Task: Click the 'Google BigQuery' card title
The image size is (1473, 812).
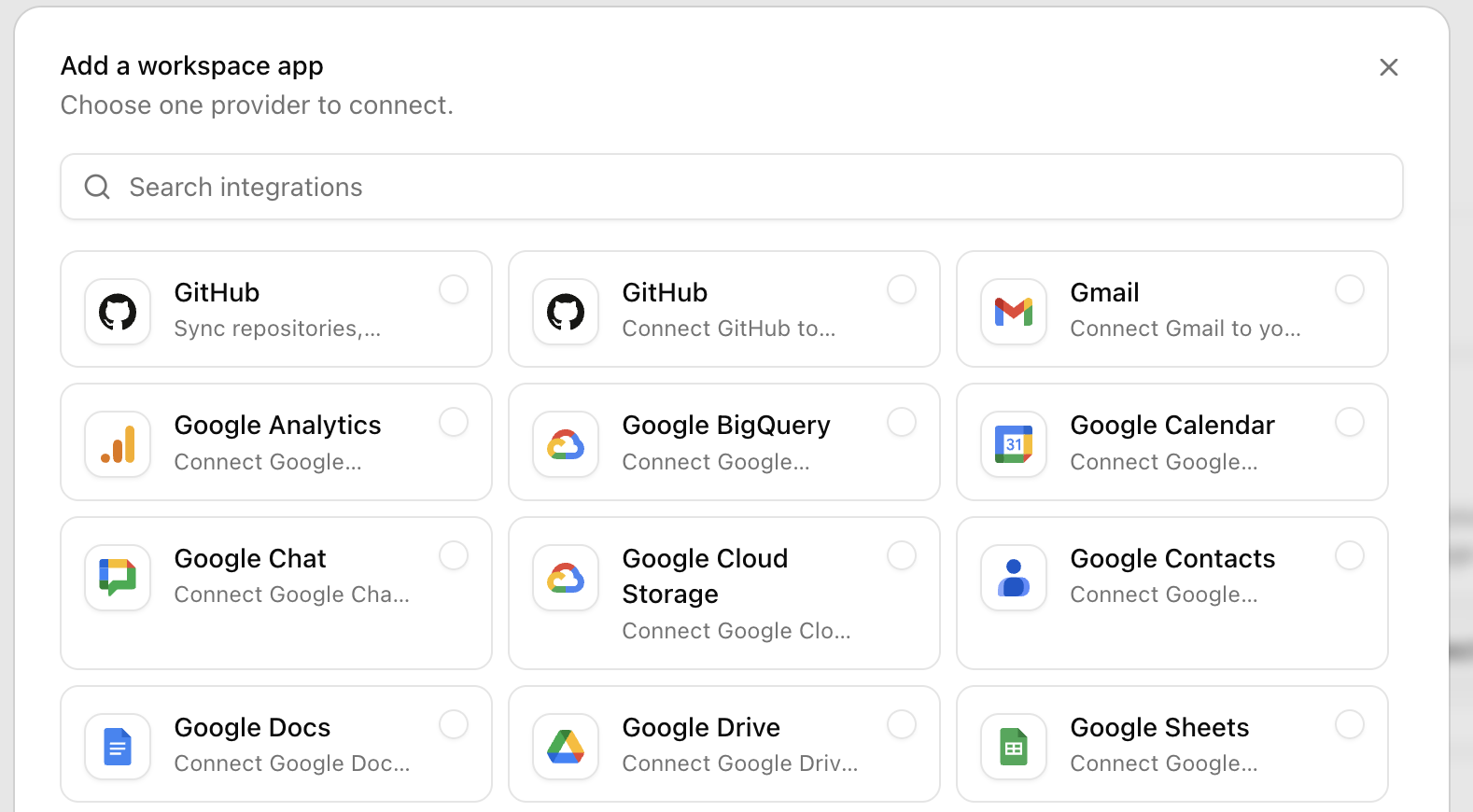Action: (x=726, y=426)
